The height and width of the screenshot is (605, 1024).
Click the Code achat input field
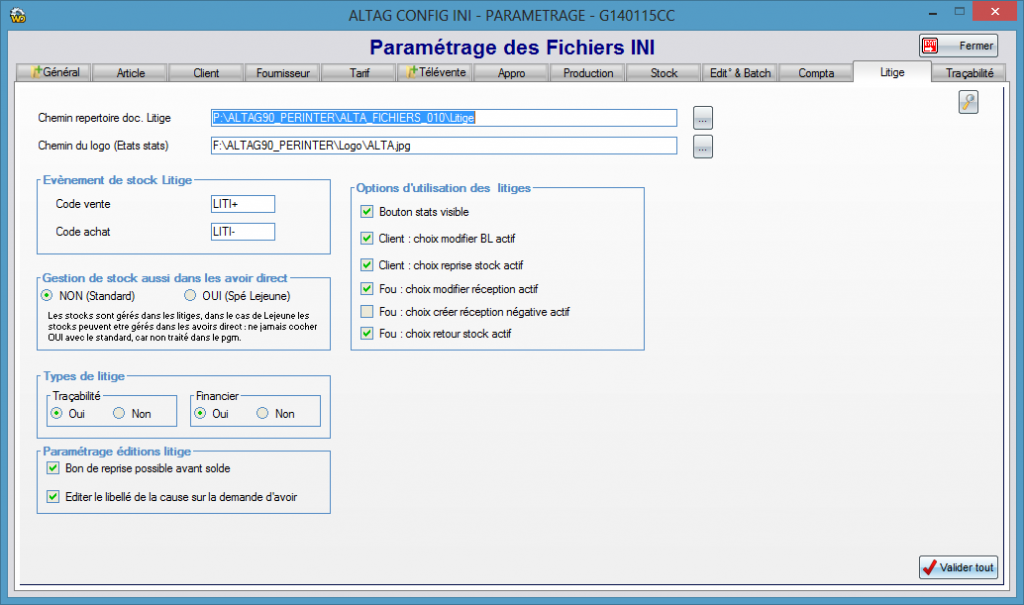(242, 232)
